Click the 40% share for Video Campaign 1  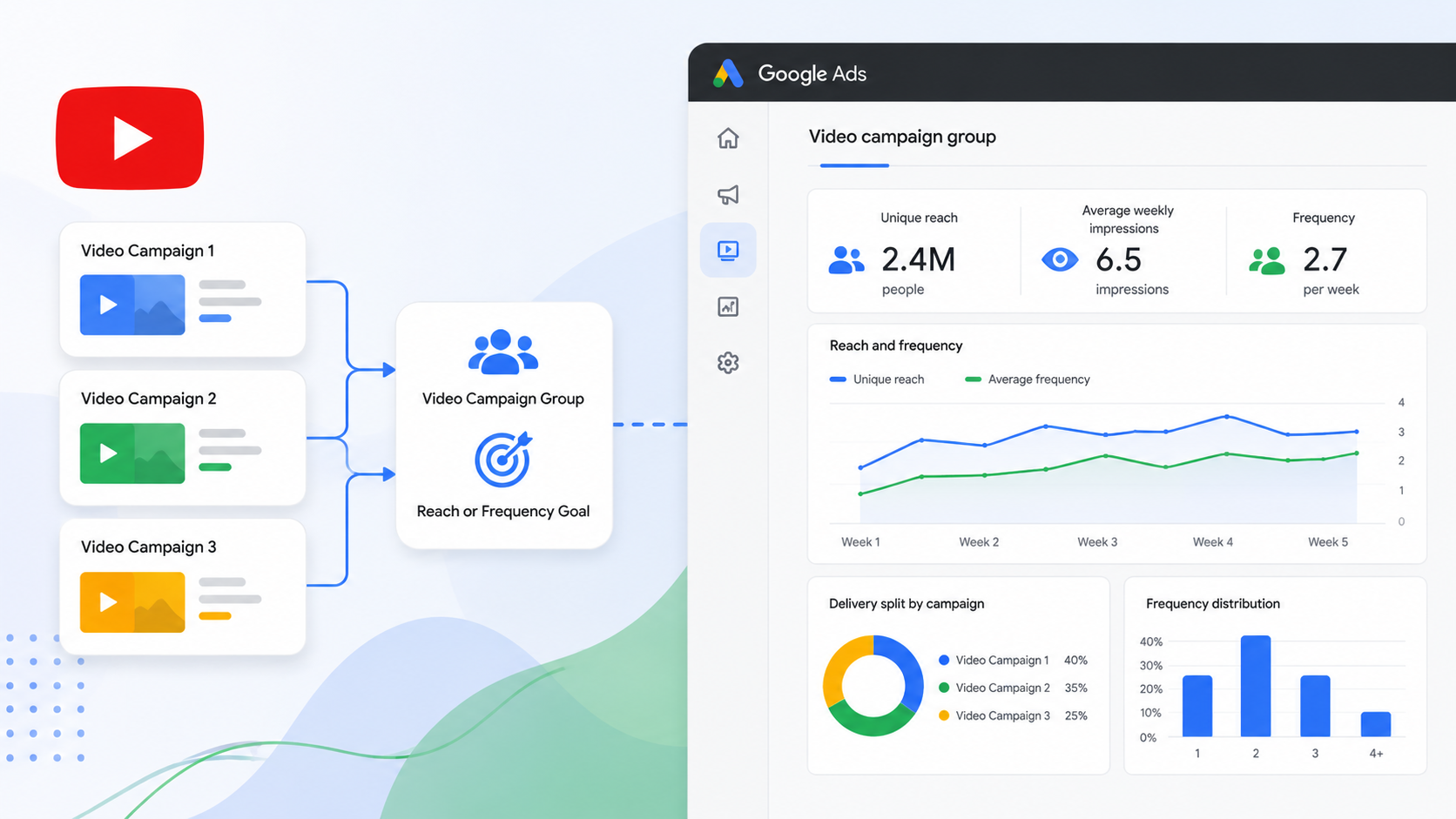tap(1075, 661)
